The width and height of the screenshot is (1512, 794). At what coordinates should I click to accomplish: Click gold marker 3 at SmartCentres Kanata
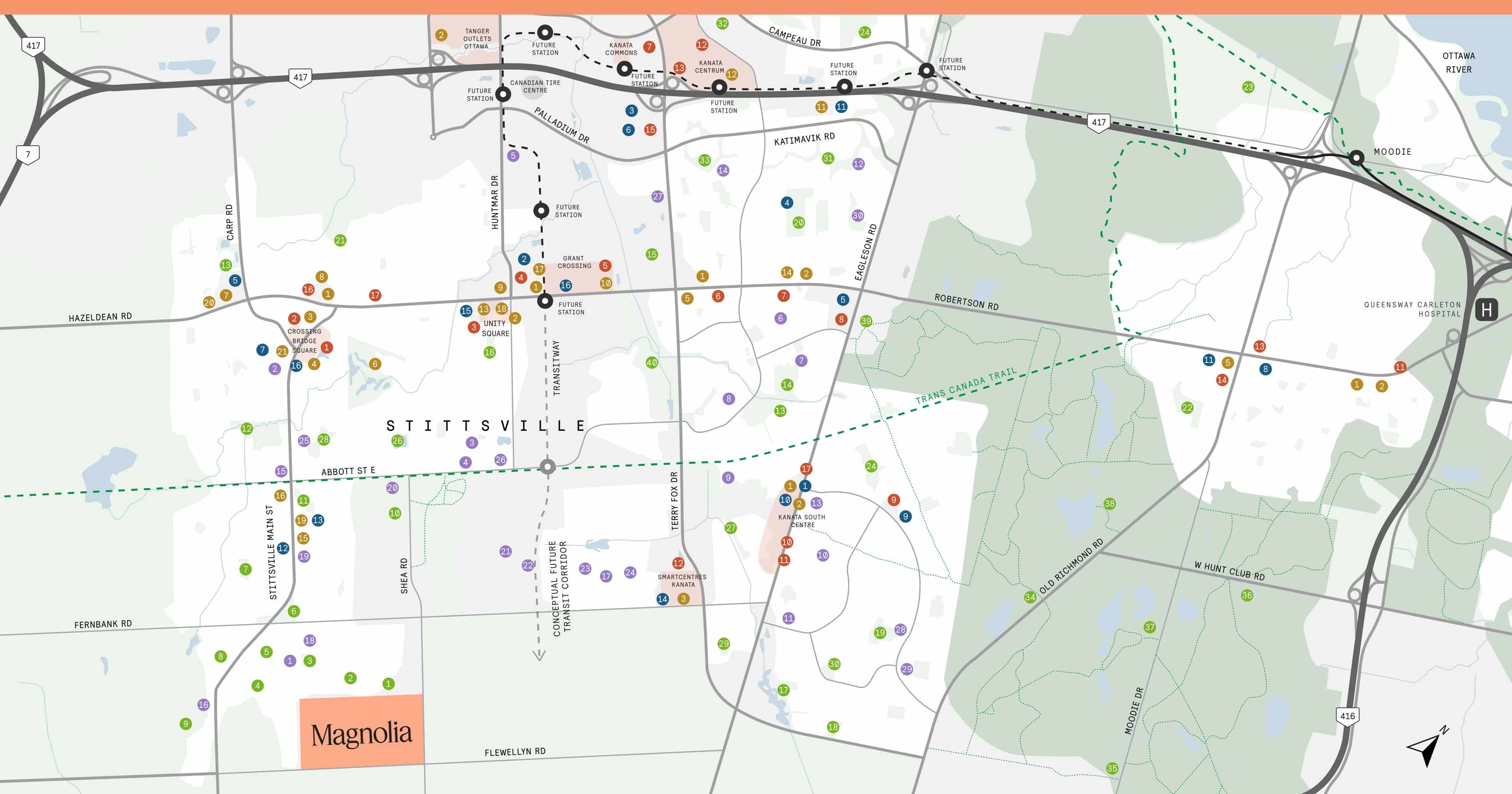tap(683, 598)
